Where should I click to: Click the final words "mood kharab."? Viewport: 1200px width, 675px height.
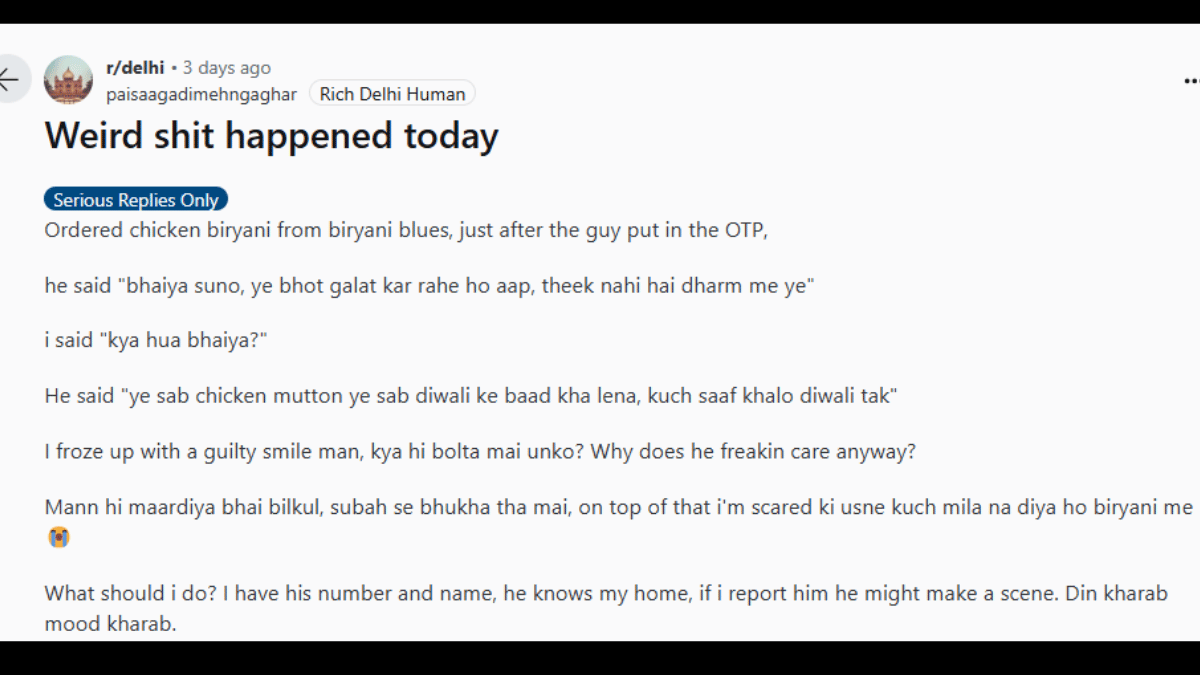[110, 625]
